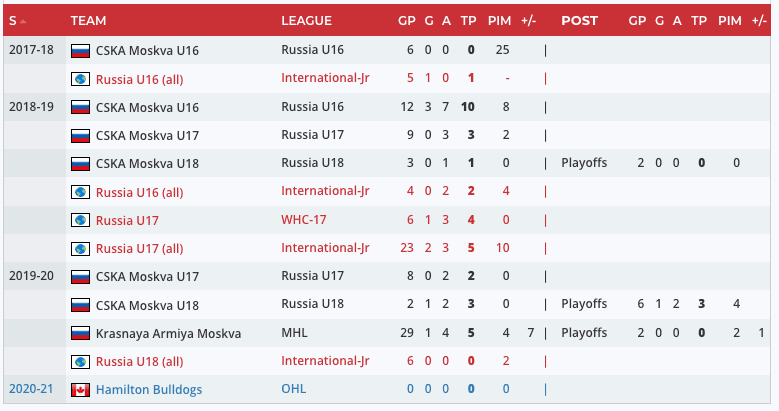Click the POST column header

pyautogui.click(x=579, y=20)
